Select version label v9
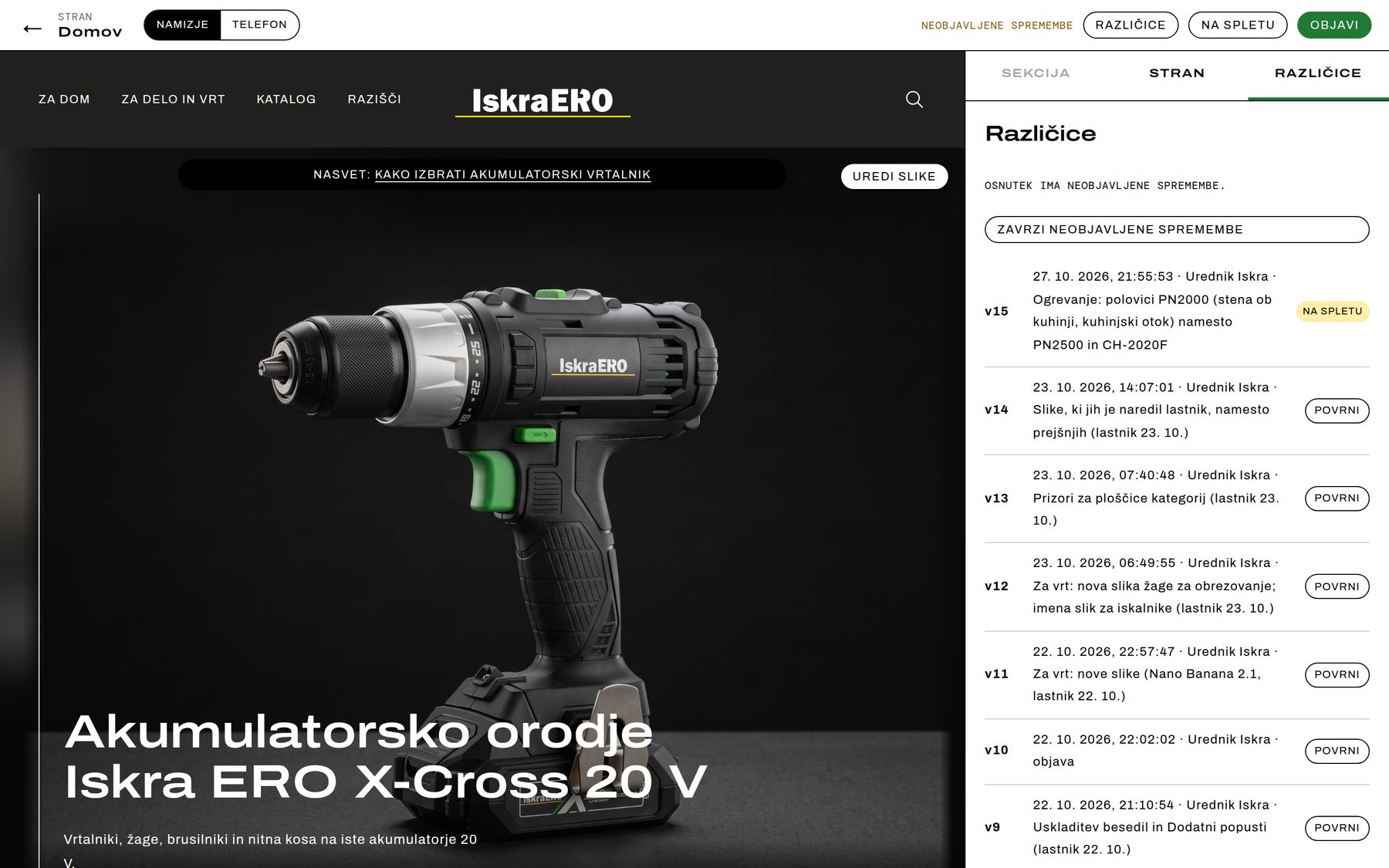 [x=992, y=827]
